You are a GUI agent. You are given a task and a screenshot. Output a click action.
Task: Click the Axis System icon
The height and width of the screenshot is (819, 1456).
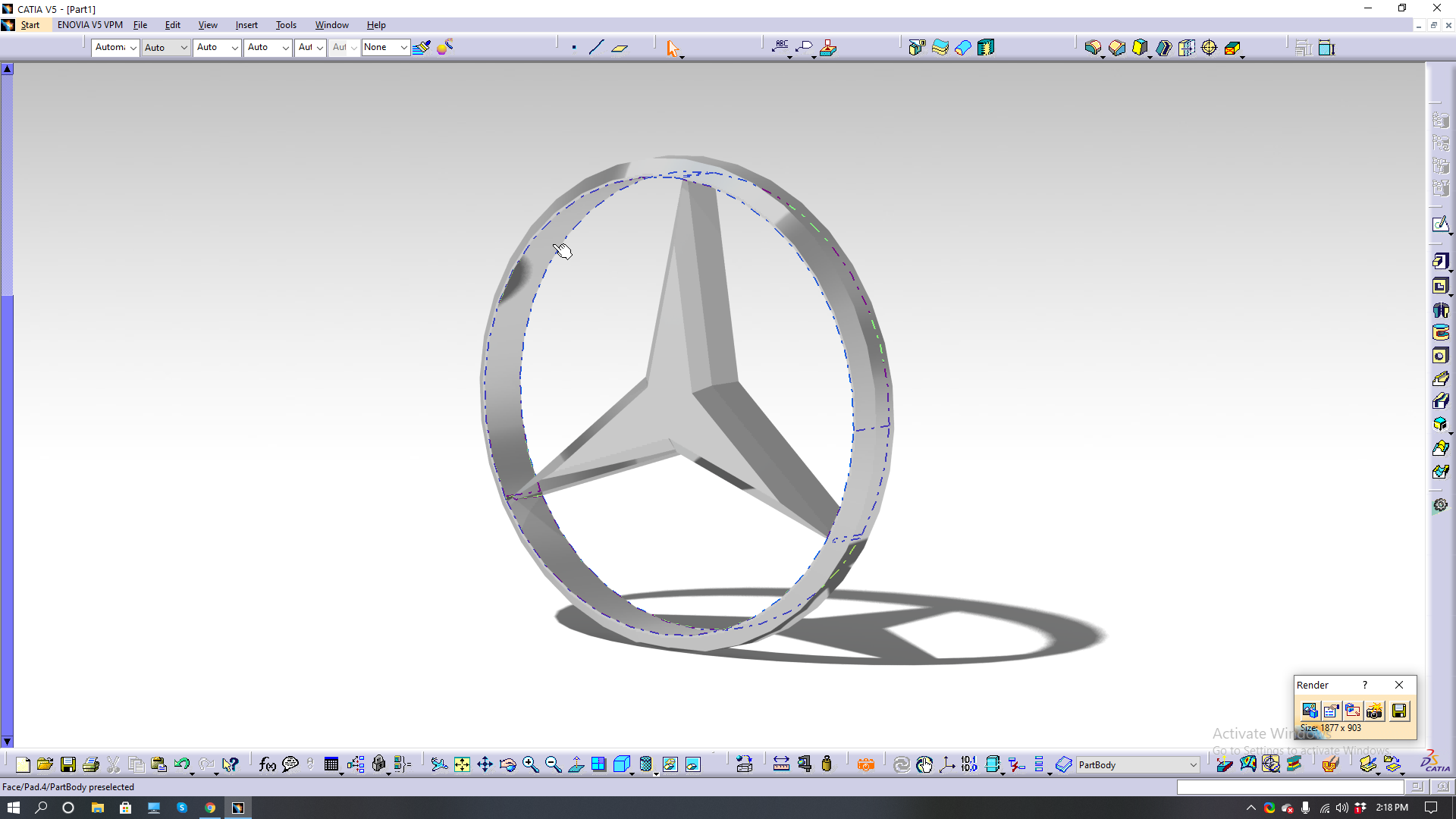[x=947, y=764]
